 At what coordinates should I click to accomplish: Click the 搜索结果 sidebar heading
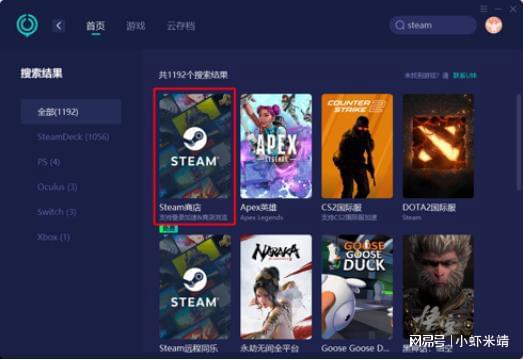(42, 73)
